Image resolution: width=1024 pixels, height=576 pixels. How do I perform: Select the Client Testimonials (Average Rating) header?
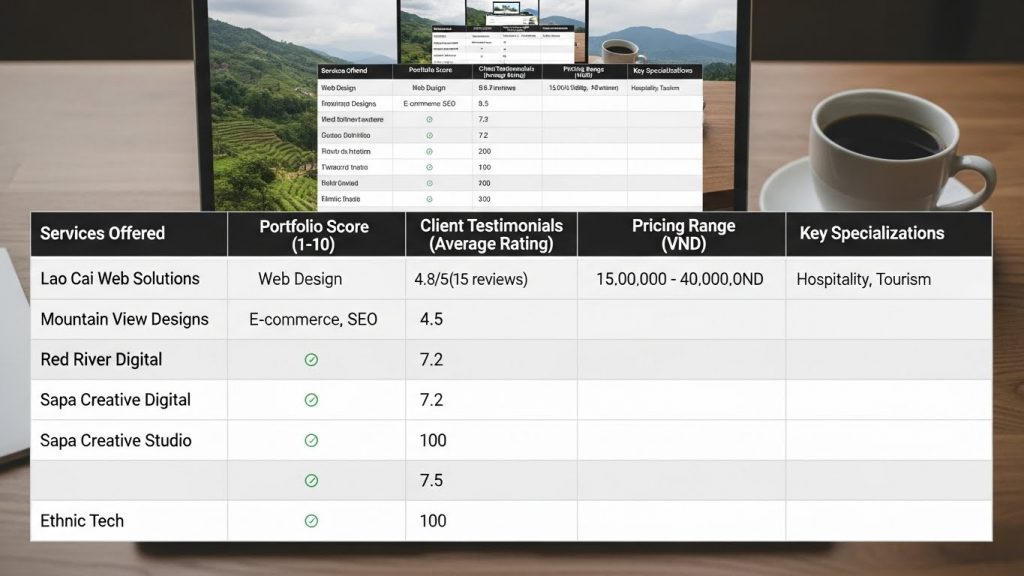(491, 234)
